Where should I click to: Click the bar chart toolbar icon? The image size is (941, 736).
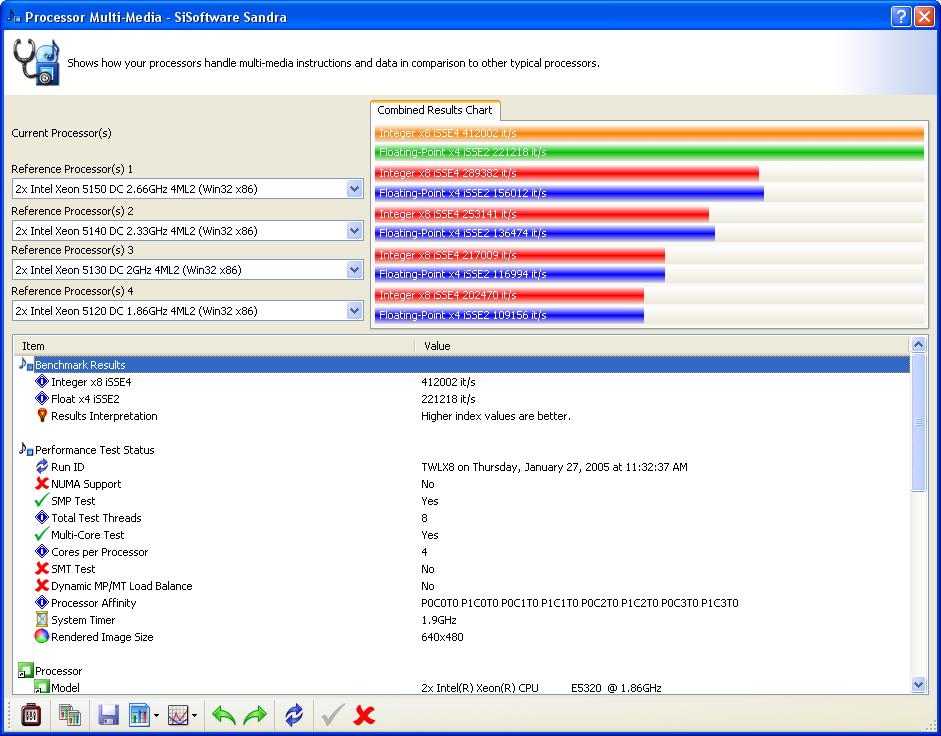[x=139, y=715]
